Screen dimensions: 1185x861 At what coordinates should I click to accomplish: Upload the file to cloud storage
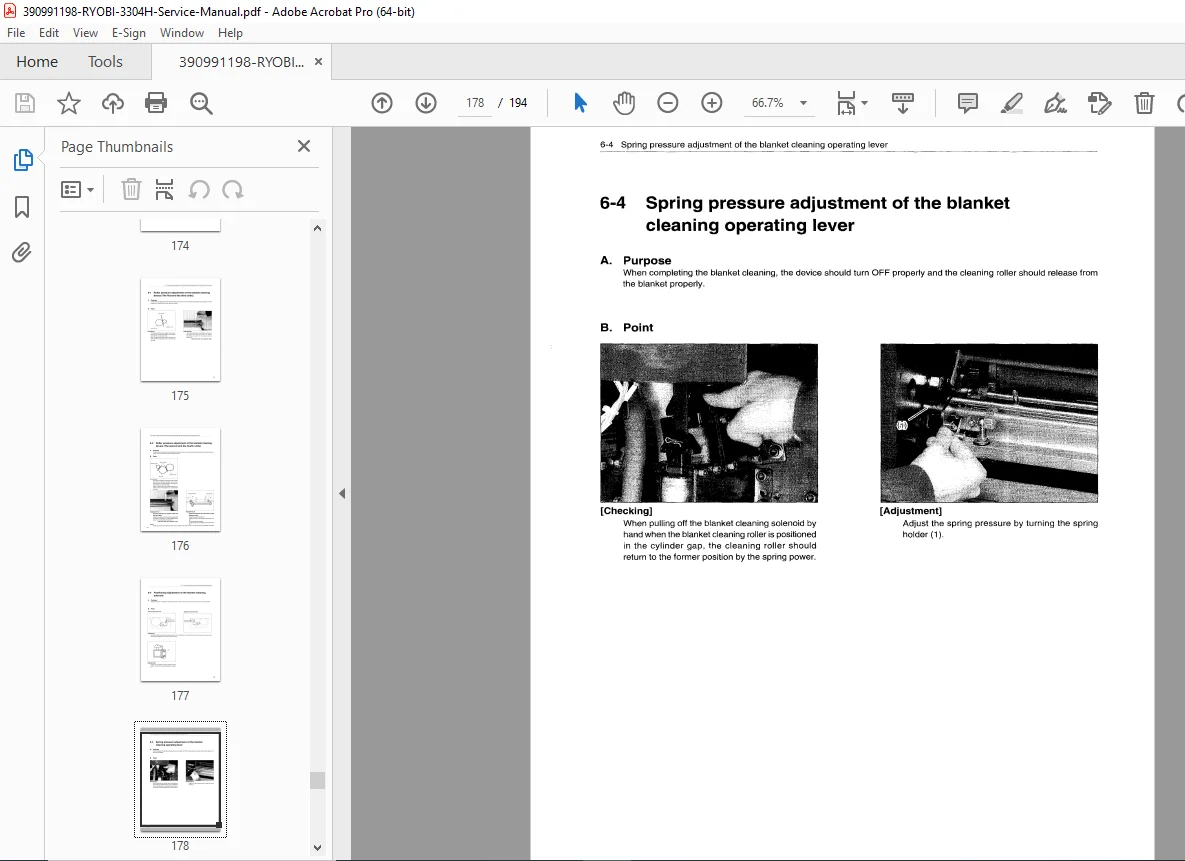[x=113, y=103]
